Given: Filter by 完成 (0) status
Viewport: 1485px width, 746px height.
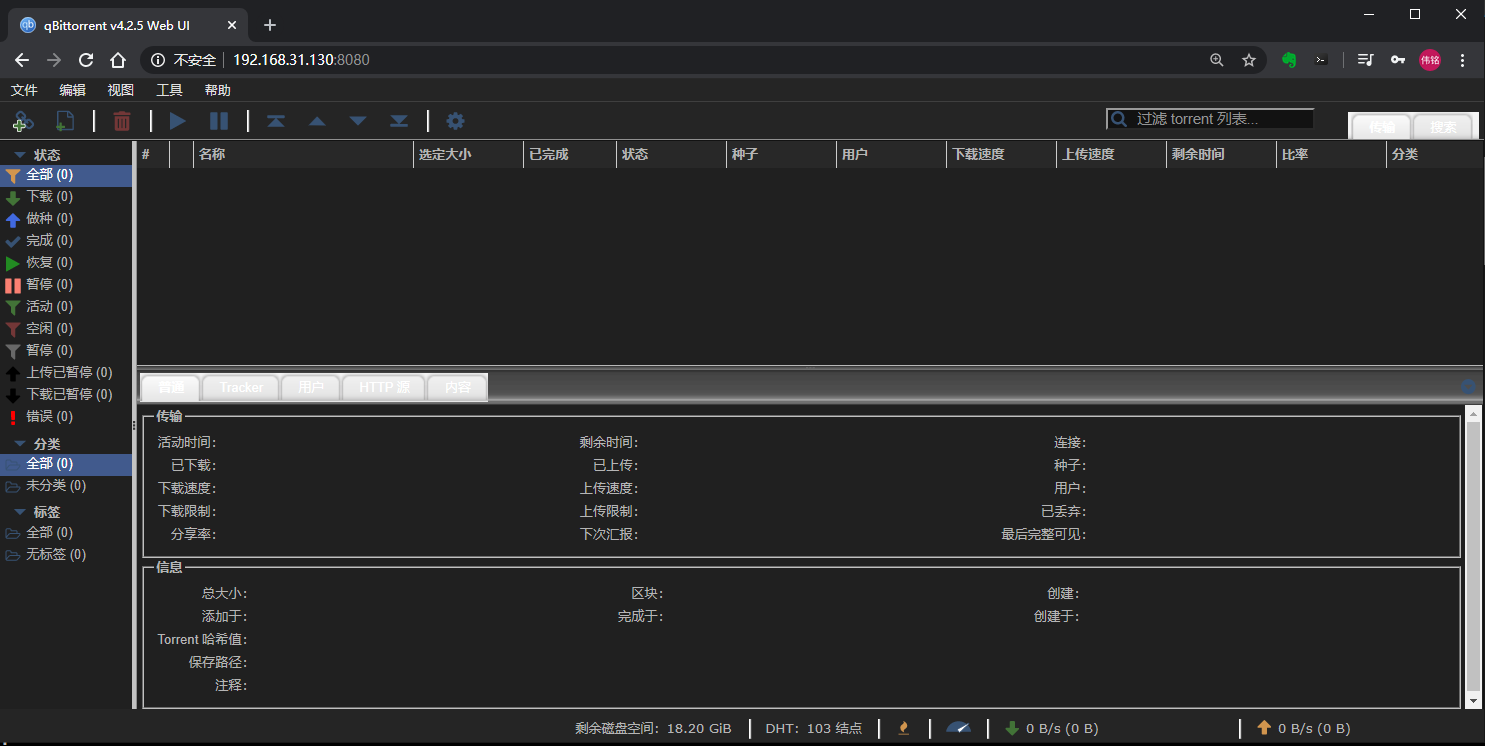Looking at the screenshot, I should pyautogui.click(x=66, y=241).
